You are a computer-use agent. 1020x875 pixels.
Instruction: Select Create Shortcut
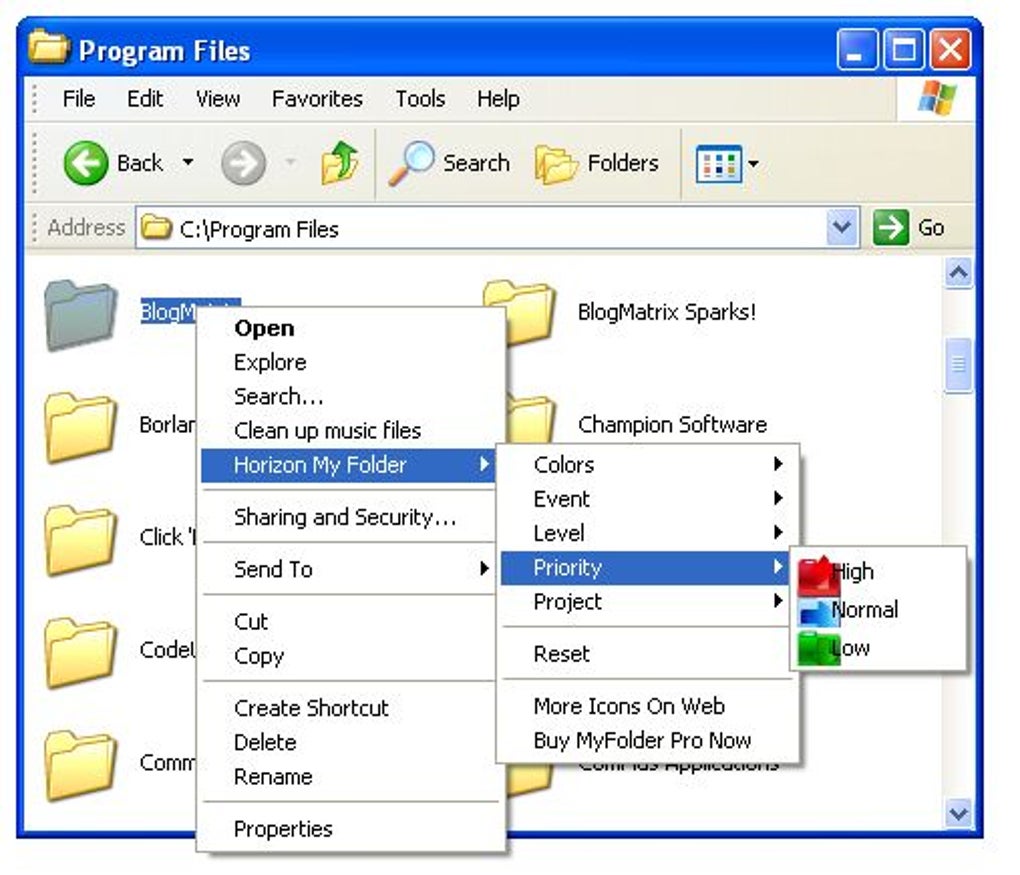(x=349, y=708)
